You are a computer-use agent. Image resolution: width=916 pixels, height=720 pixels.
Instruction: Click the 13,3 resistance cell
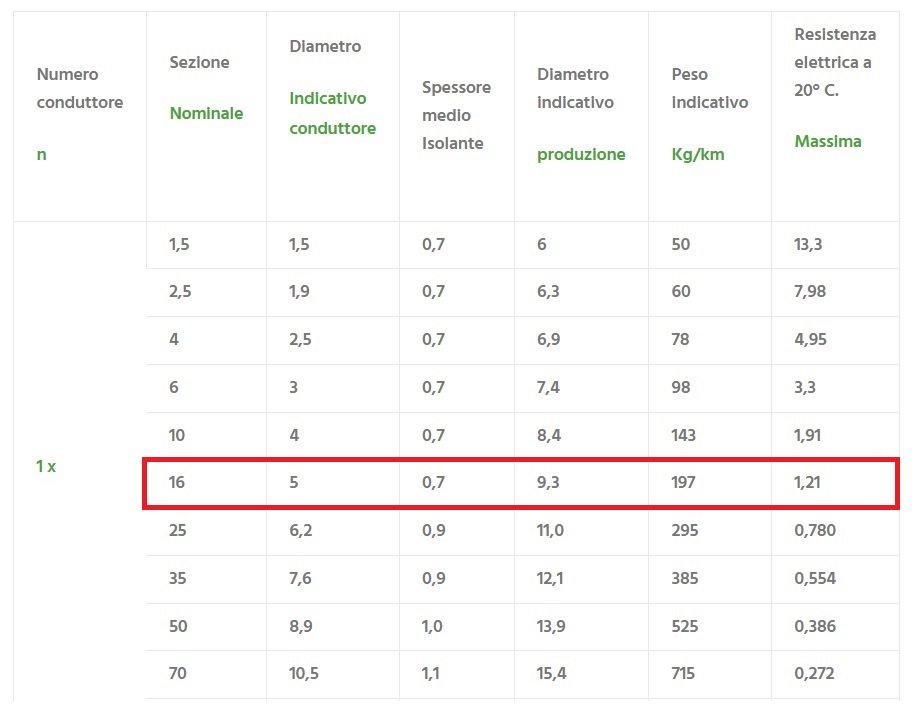coord(808,244)
